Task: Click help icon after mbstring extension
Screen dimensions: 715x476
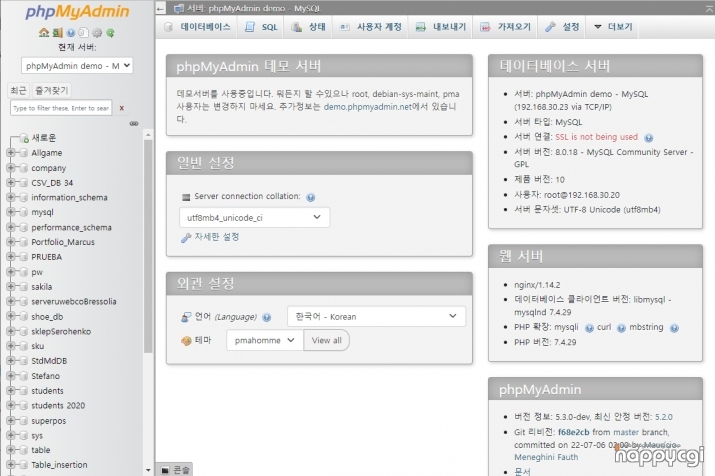Action: click(674, 328)
